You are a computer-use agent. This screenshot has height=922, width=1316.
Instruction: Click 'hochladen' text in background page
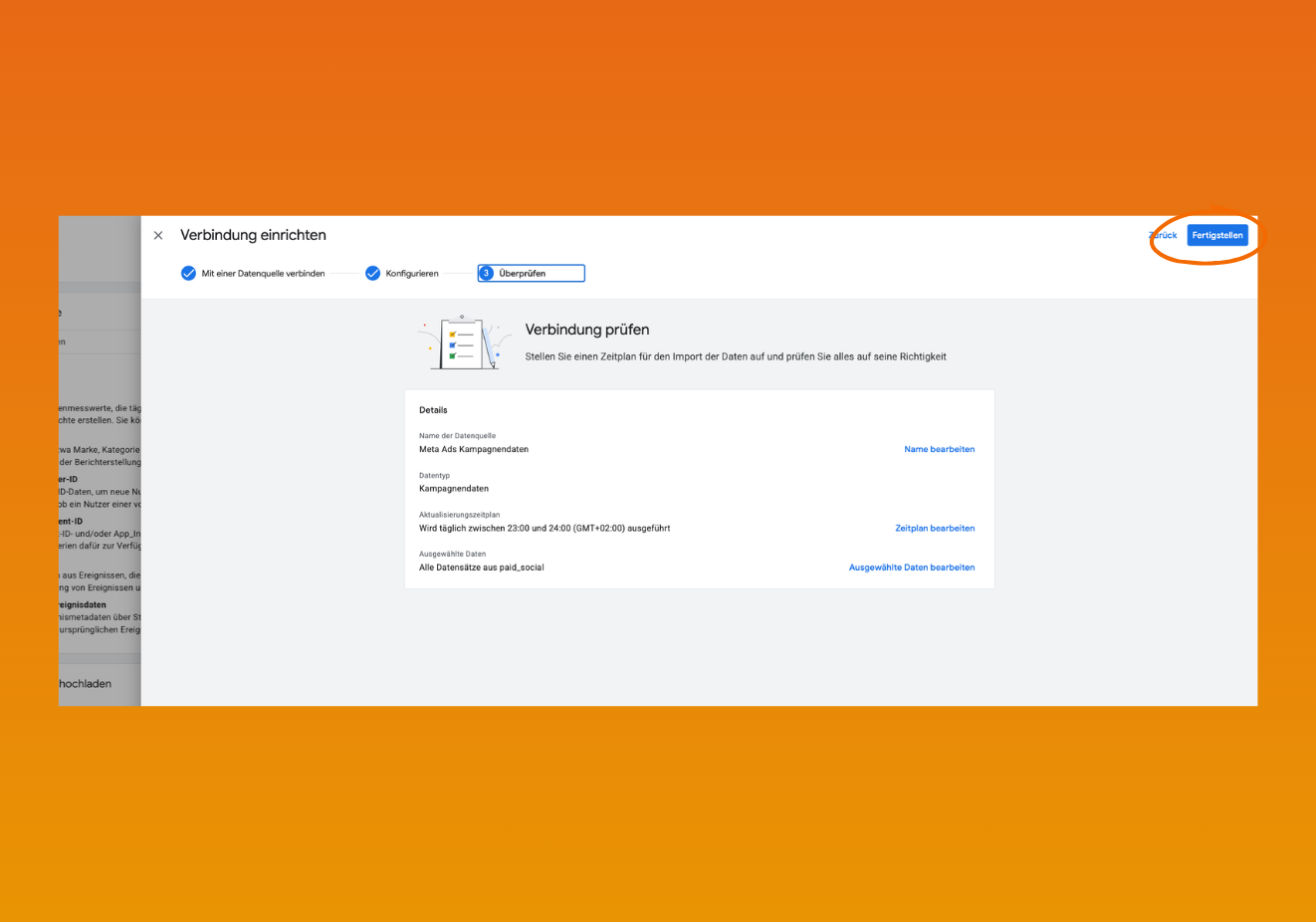click(x=85, y=684)
